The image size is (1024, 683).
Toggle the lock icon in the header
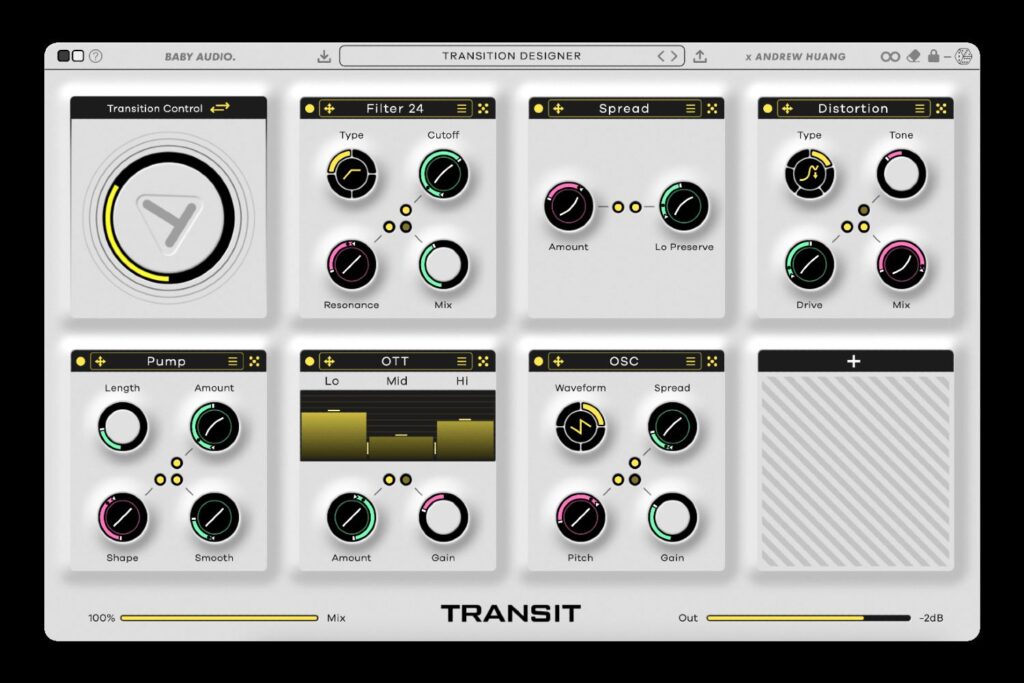point(934,56)
